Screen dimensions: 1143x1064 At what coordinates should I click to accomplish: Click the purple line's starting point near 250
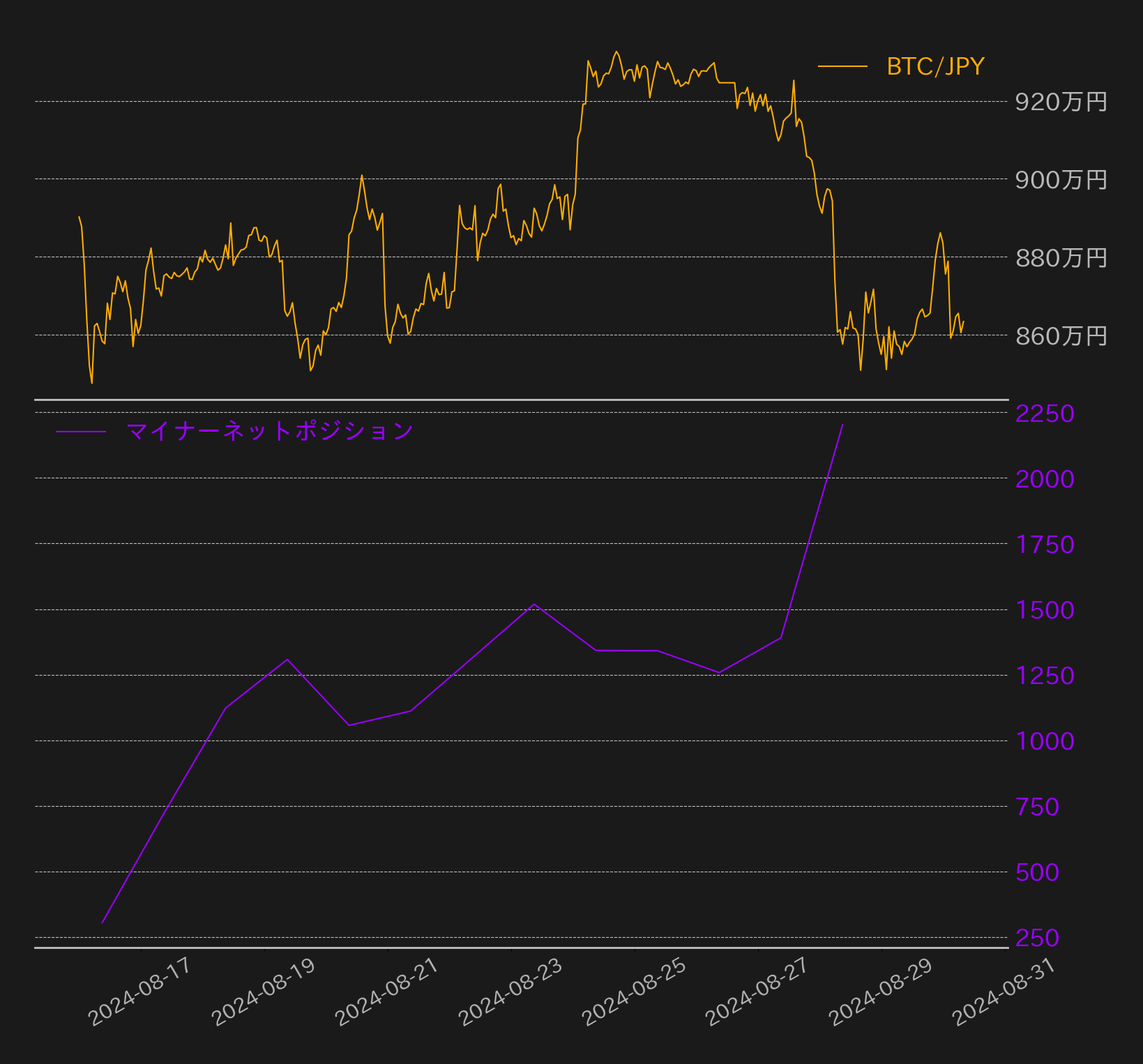(103, 922)
